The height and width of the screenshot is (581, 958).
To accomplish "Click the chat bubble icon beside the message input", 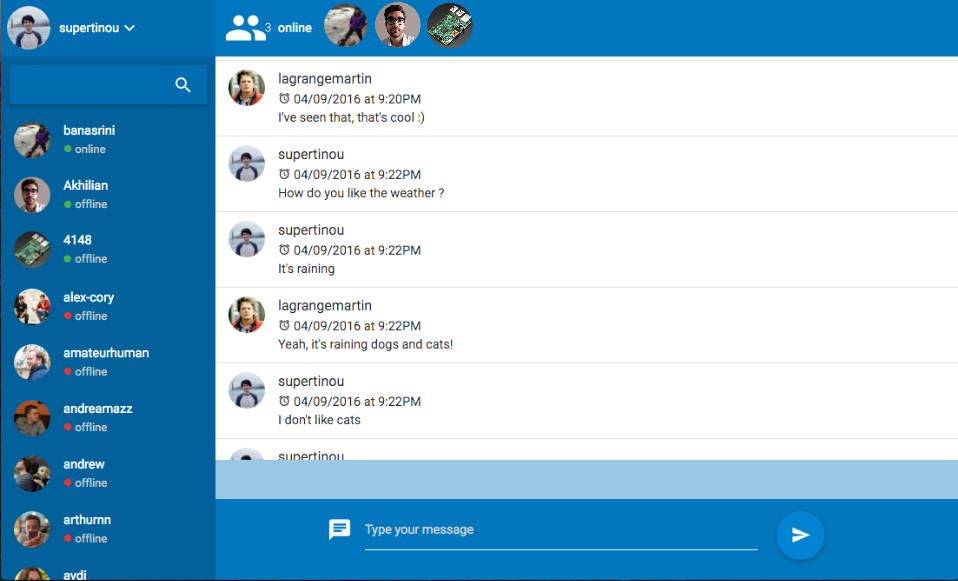I will pos(339,530).
